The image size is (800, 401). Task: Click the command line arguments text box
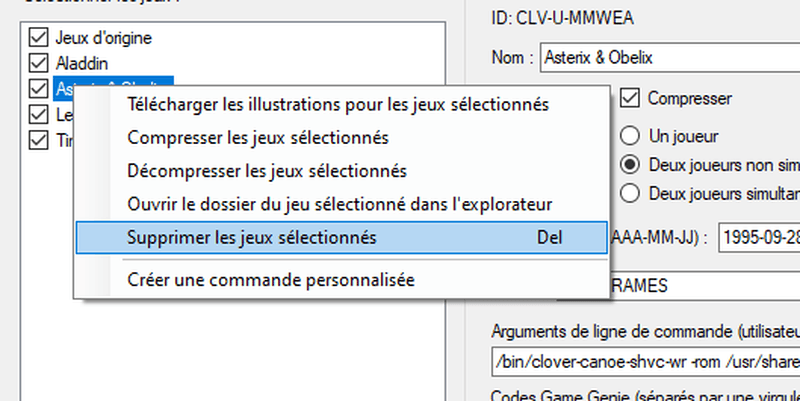click(646, 362)
